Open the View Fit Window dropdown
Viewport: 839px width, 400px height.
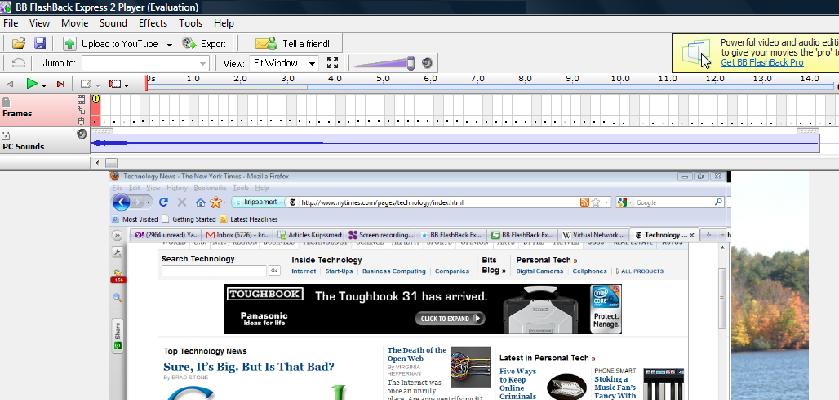pos(312,64)
